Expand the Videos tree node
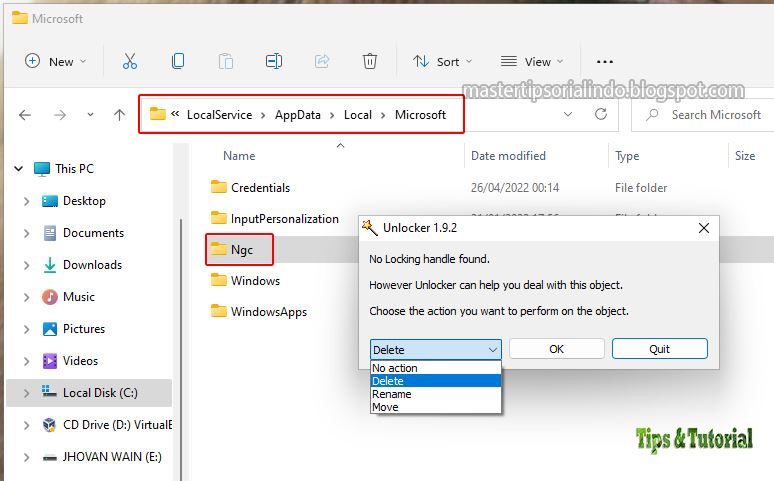774x481 pixels. [x=27, y=361]
